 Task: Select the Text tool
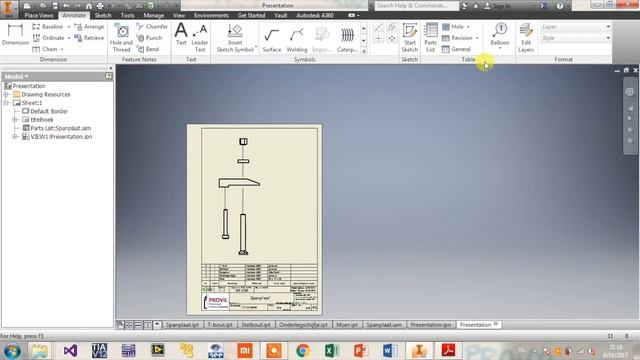(181, 34)
